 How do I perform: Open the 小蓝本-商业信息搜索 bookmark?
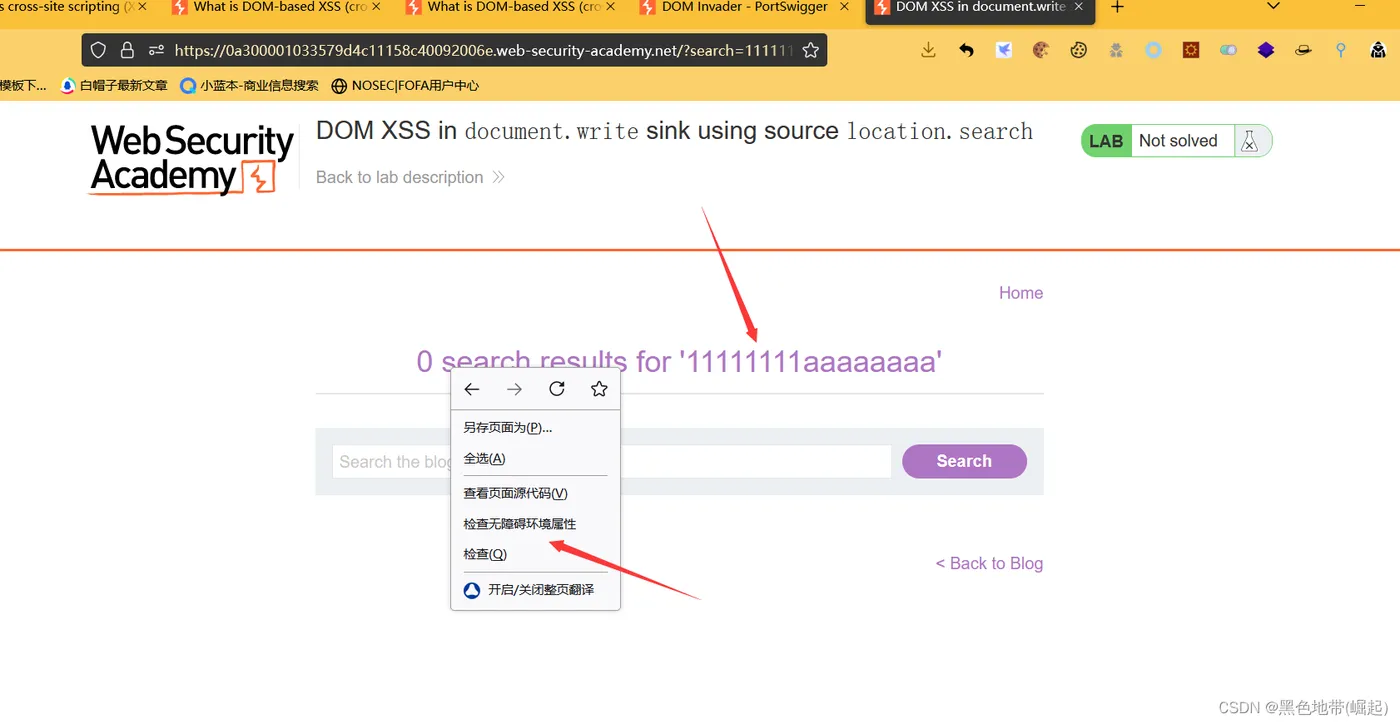pyautogui.click(x=249, y=86)
